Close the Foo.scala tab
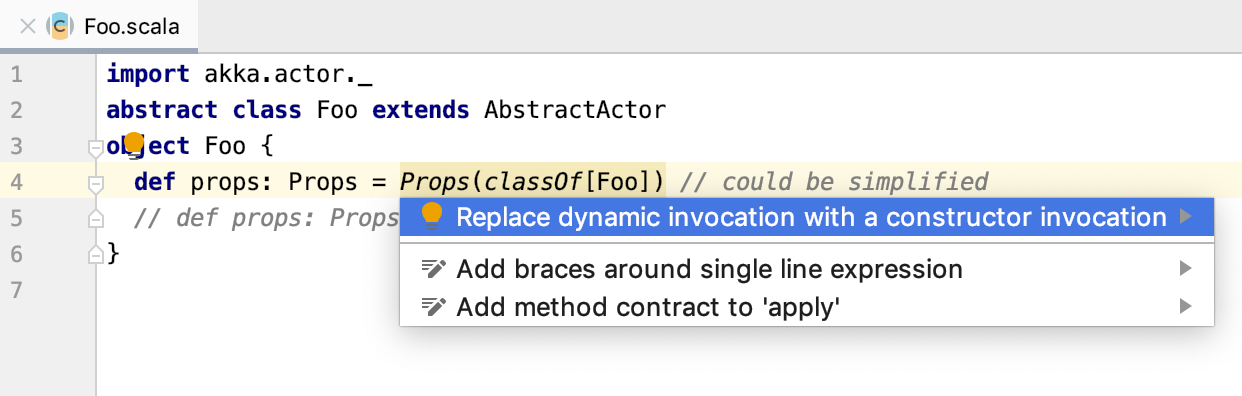 click(x=27, y=27)
